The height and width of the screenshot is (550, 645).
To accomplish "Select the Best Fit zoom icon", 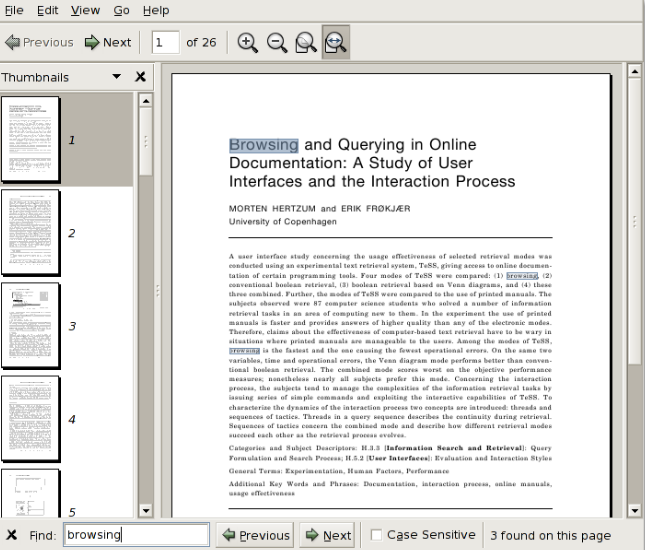I will click(306, 42).
